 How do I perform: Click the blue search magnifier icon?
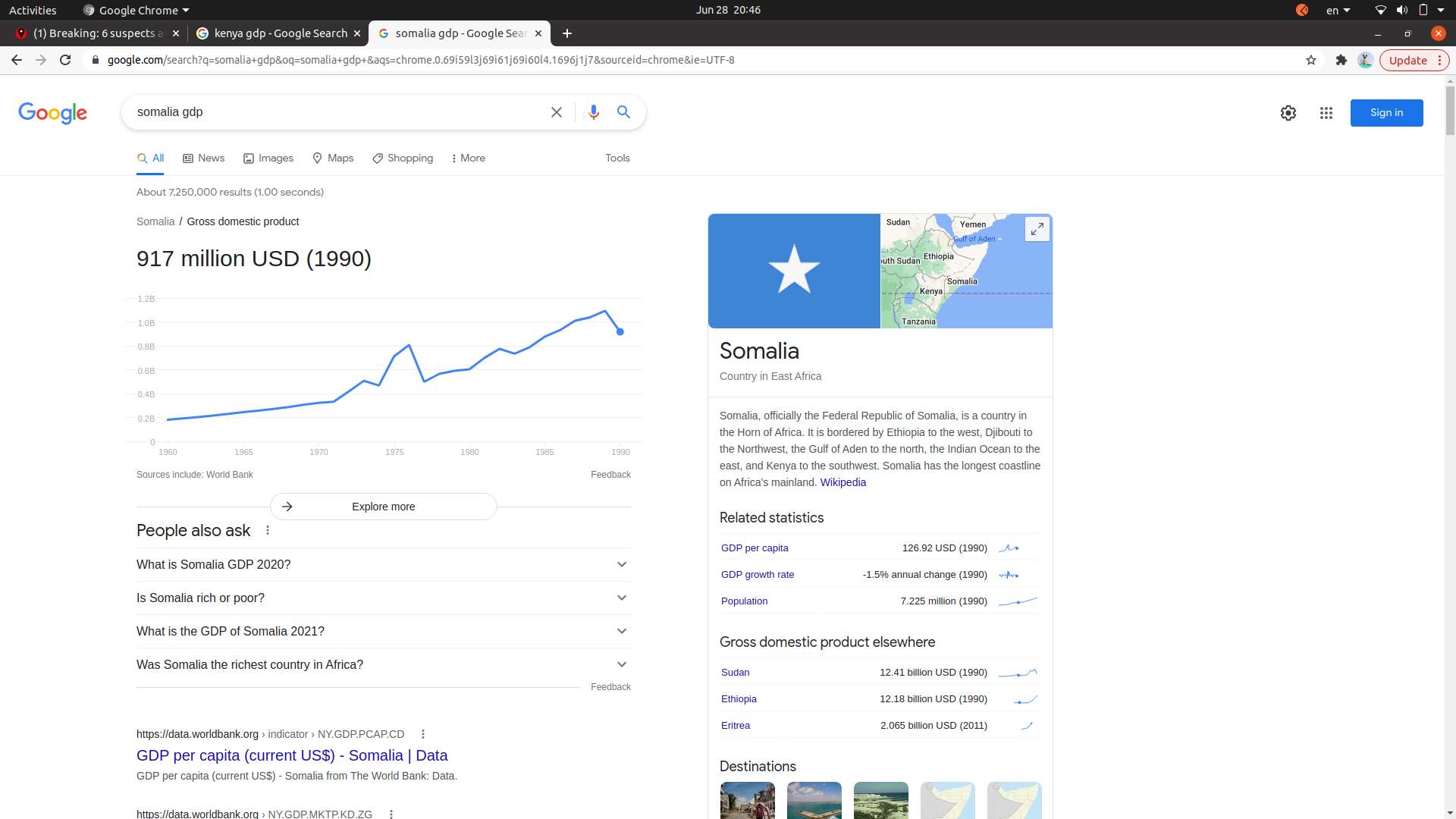(623, 112)
